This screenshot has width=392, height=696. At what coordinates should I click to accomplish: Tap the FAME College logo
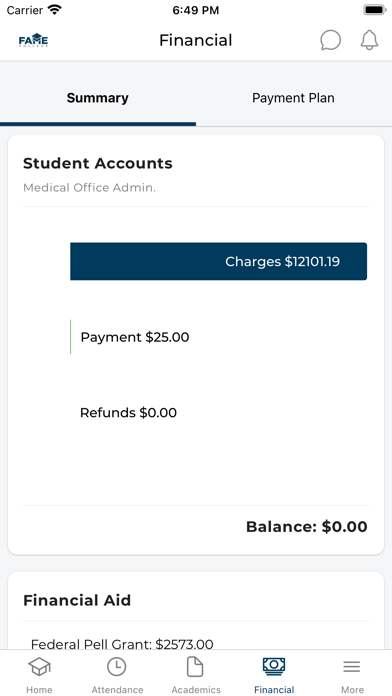click(33, 40)
